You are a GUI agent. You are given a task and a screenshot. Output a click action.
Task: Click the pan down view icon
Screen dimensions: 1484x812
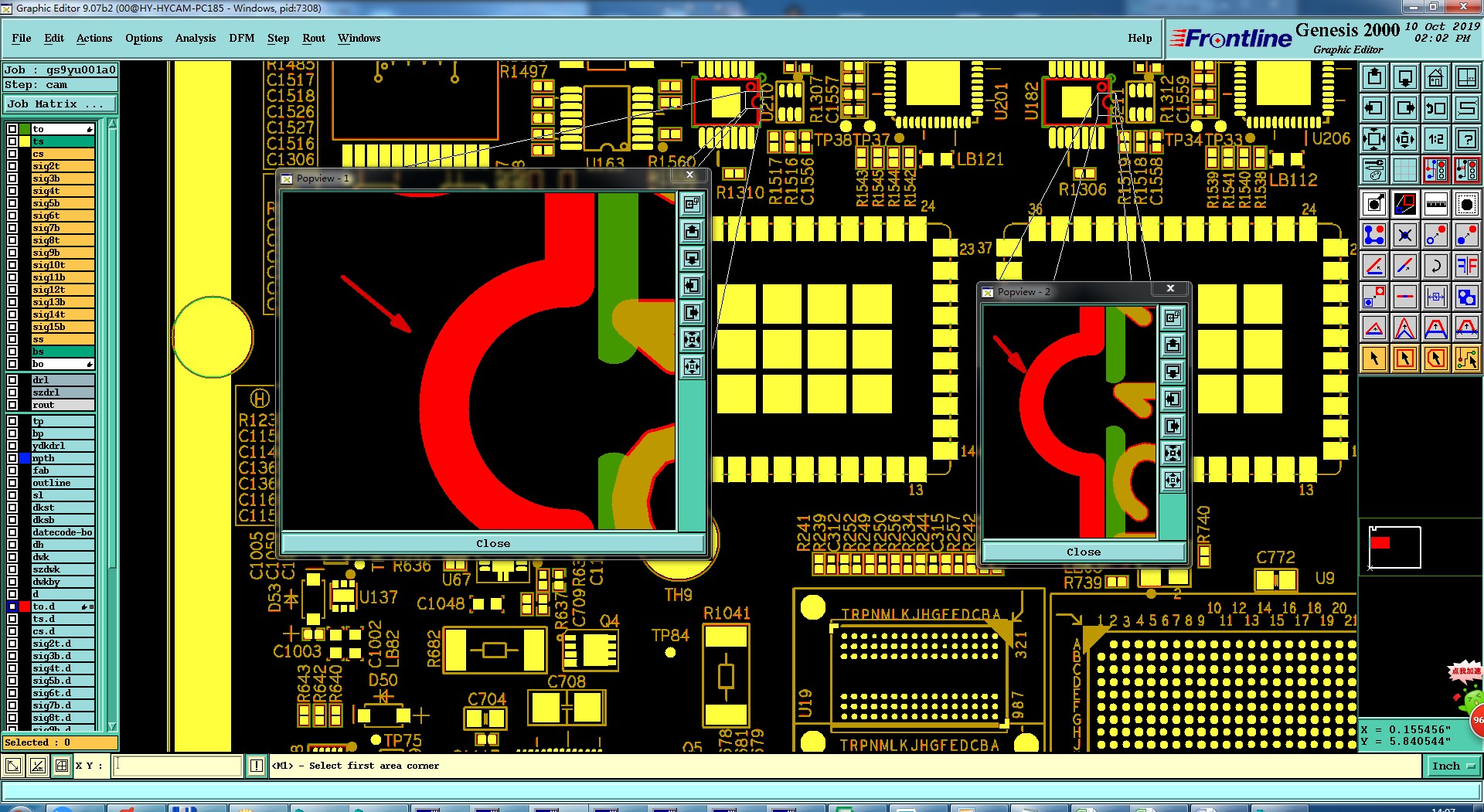pos(1405,77)
